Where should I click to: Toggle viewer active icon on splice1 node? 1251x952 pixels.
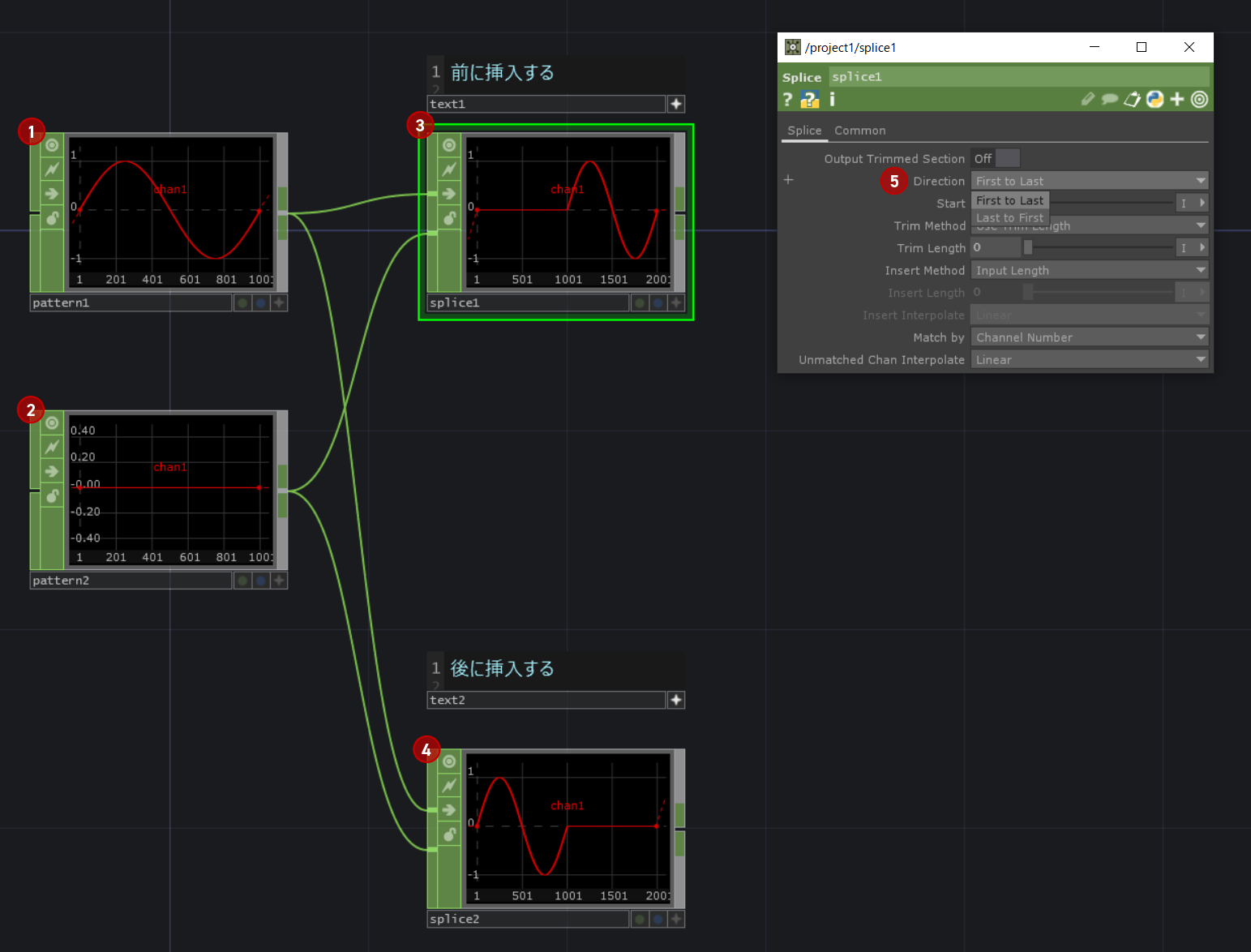click(449, 145)
